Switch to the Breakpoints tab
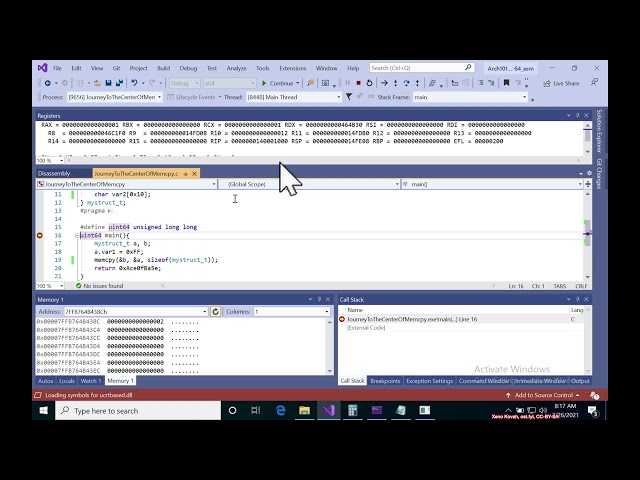The image size is (640, 480). tap(385, 381)
